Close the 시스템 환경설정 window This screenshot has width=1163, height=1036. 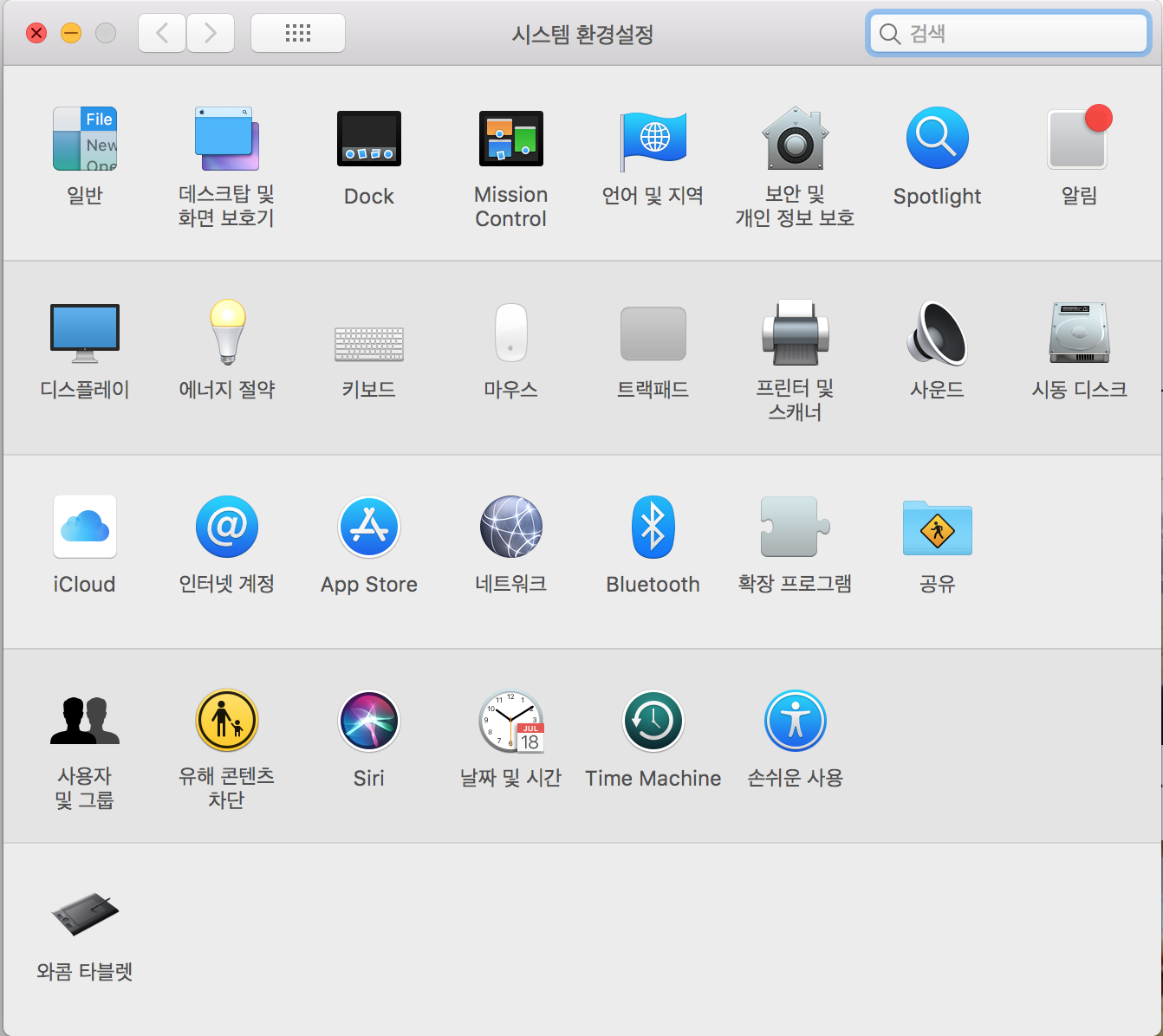(36, 33)
